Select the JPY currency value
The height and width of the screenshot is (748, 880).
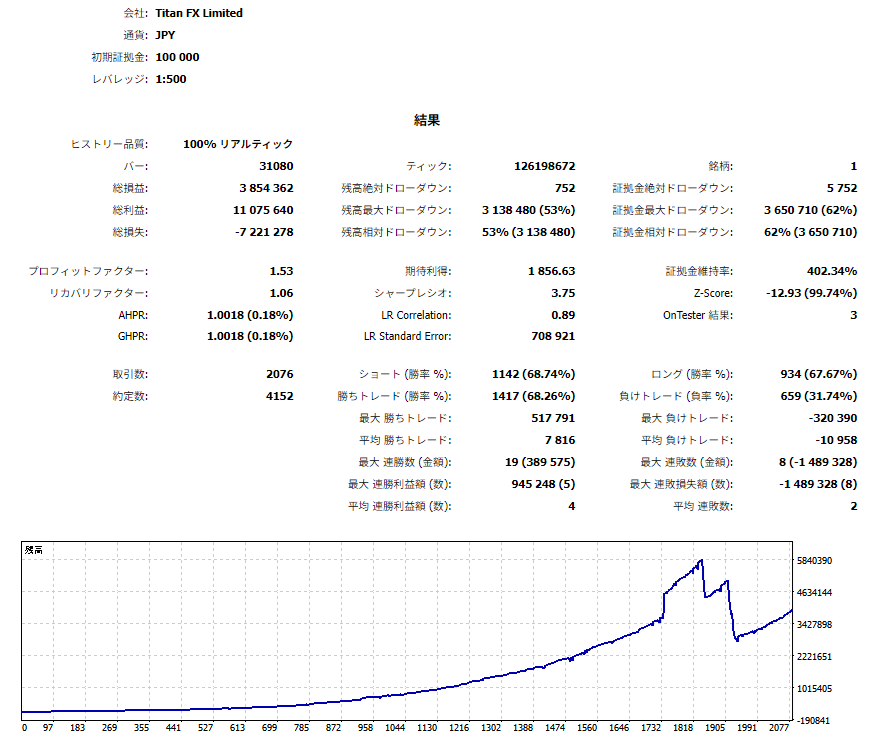pos(167,35)
